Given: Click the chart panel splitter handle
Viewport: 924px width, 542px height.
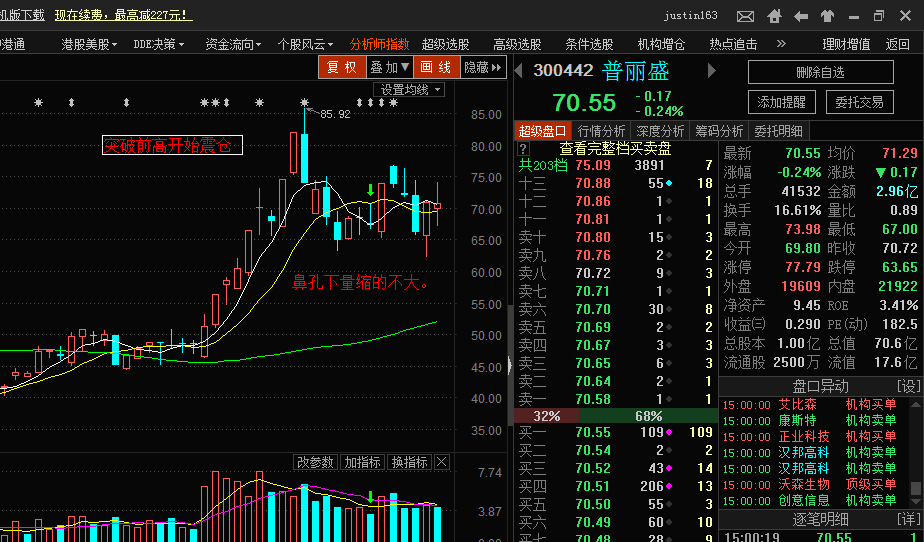Looking at the screenshot, I should click(510, 365).
